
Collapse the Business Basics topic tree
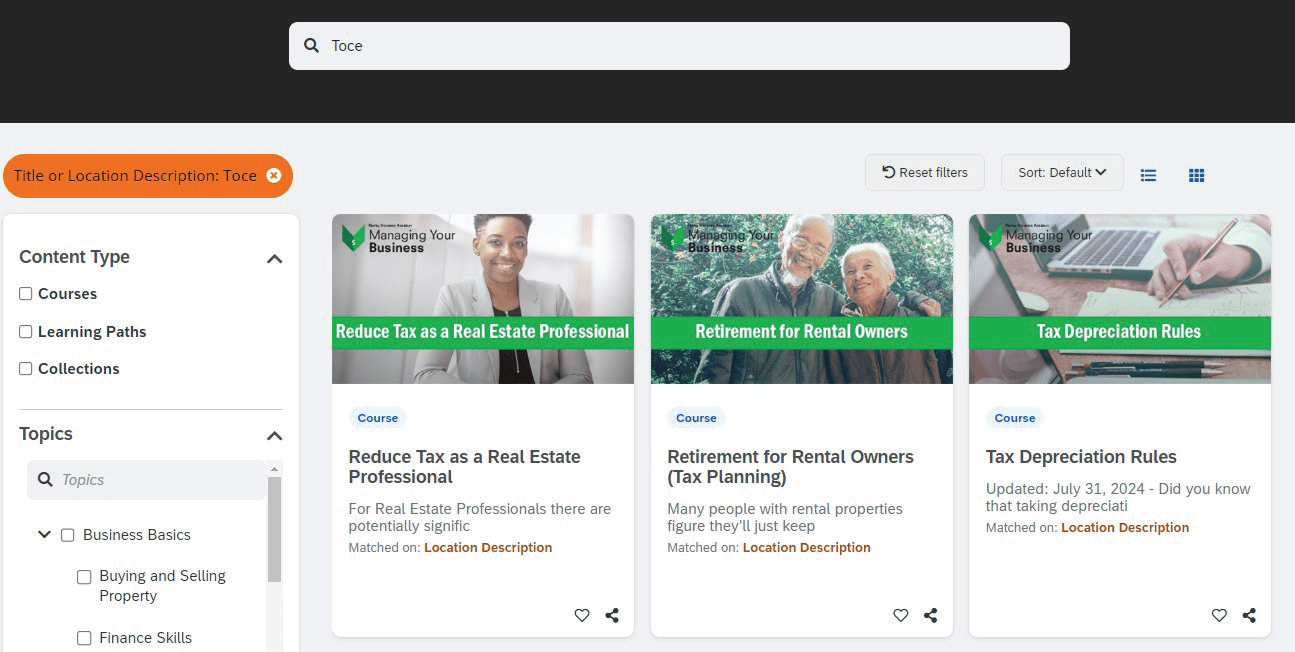coord(44,535)
